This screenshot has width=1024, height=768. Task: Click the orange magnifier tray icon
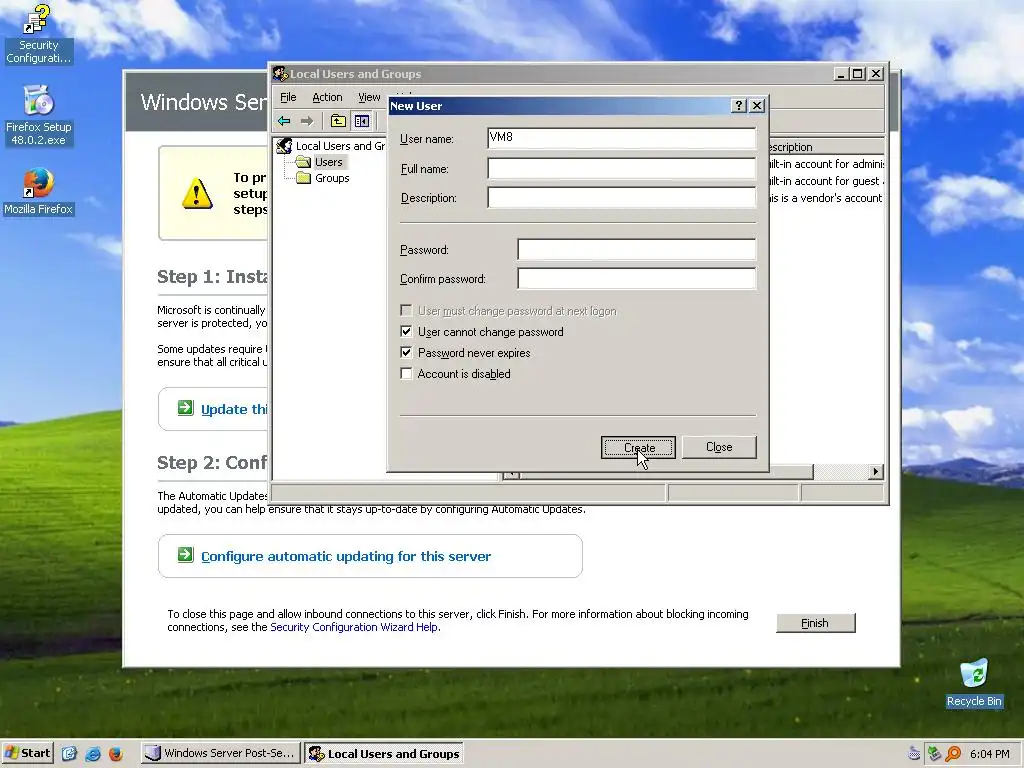(x=953, y=754)
